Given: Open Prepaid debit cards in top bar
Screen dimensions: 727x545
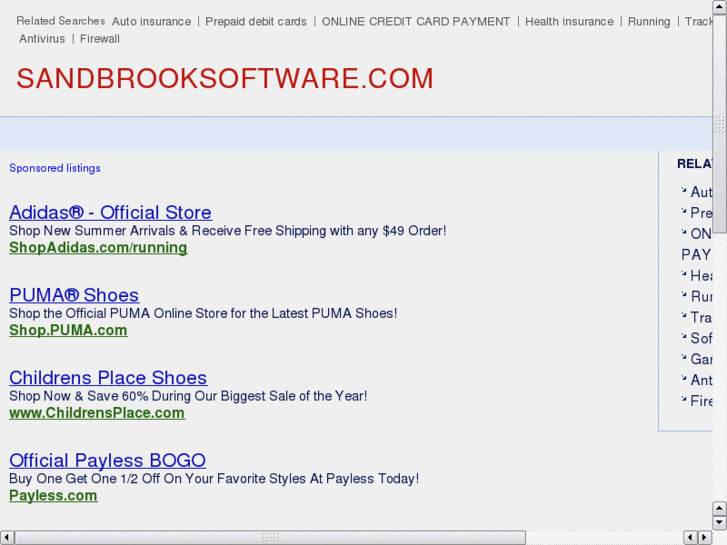Looking at the screenshot, I should [256, 21].
